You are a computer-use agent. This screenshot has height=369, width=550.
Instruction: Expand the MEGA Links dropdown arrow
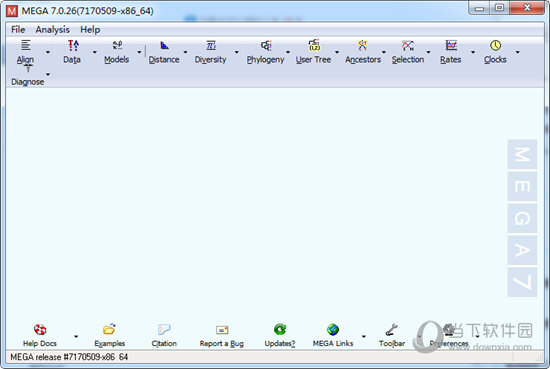pyautogui.click(x=364, y=336)
